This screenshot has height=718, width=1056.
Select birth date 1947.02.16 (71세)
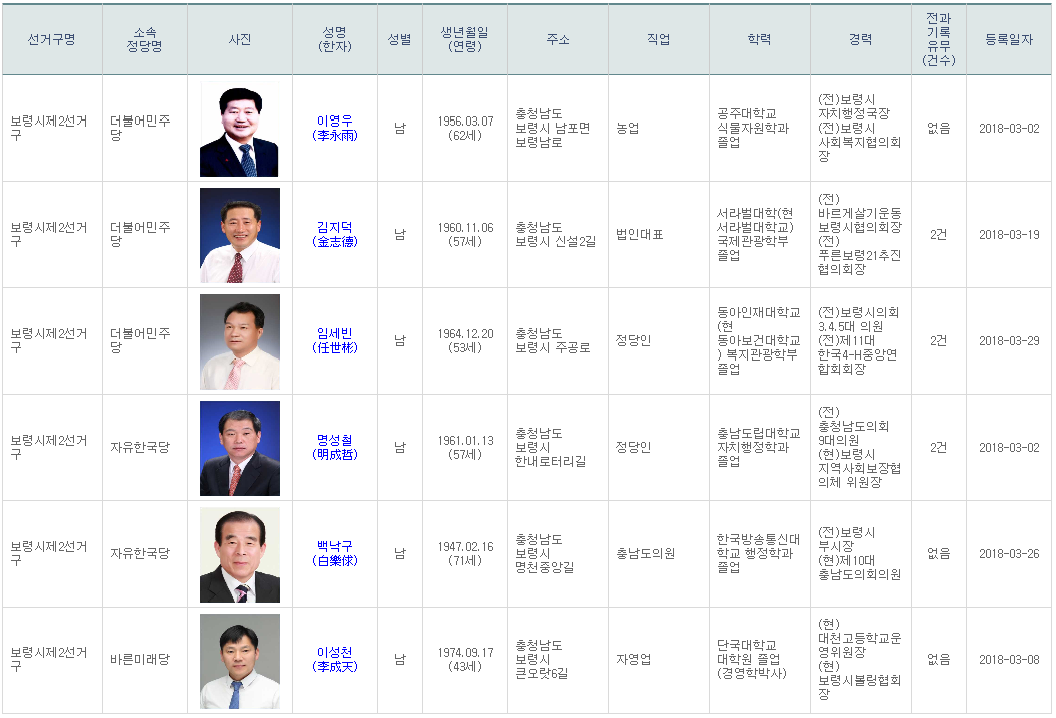click(x=465, y=553)
